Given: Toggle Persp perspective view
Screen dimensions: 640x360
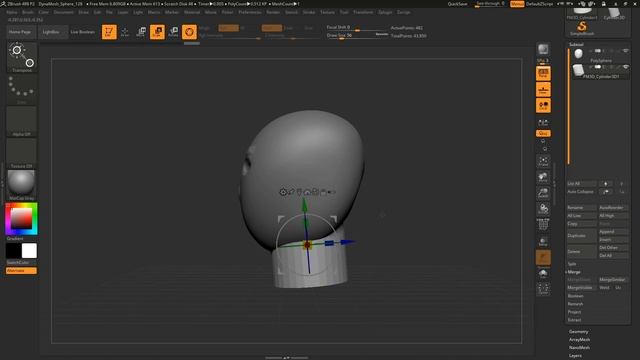Looking at the screenshot, I should point(543,73).
